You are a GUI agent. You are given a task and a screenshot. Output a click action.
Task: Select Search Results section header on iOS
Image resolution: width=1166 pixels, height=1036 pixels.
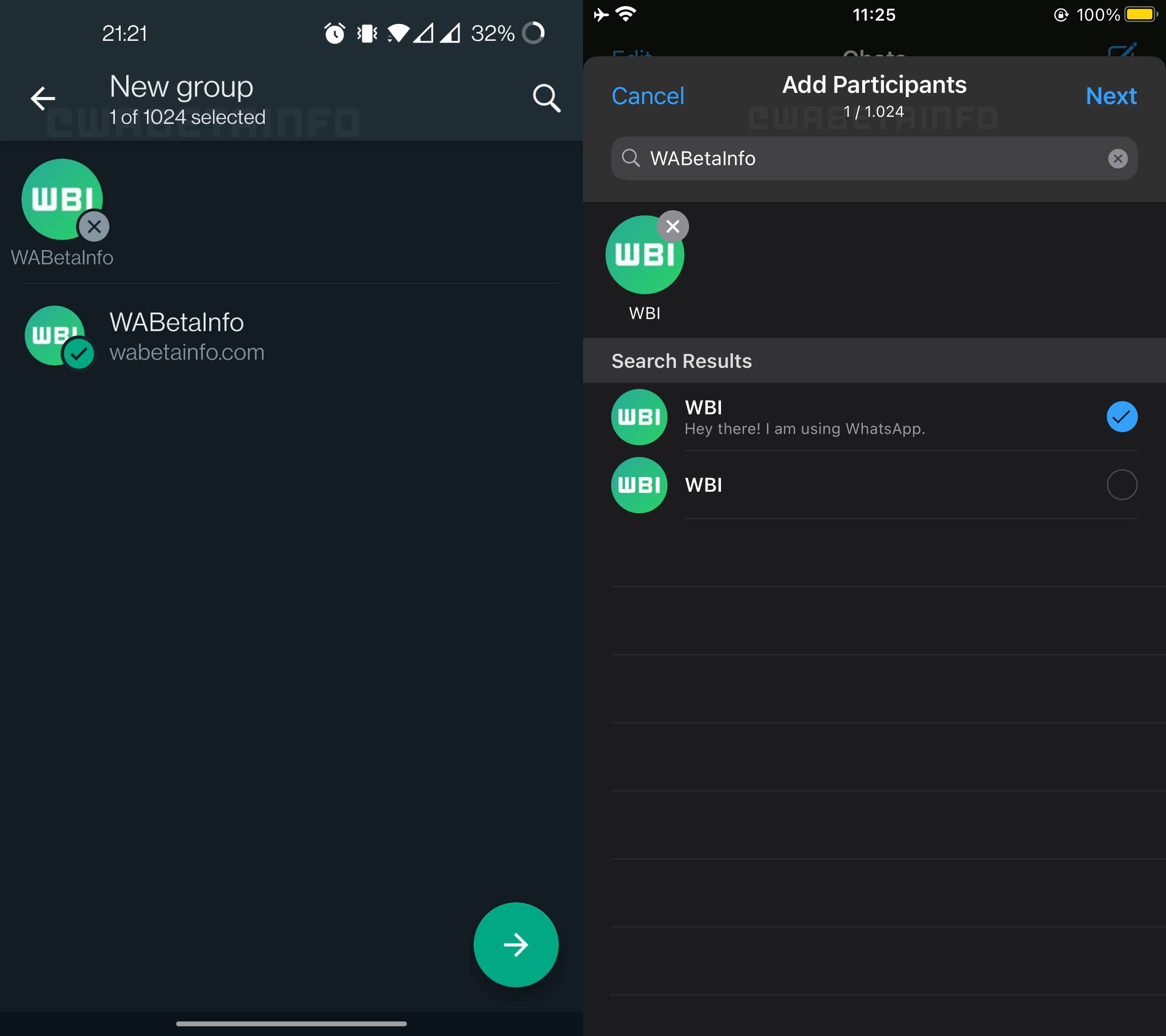[x=874, y=361]
